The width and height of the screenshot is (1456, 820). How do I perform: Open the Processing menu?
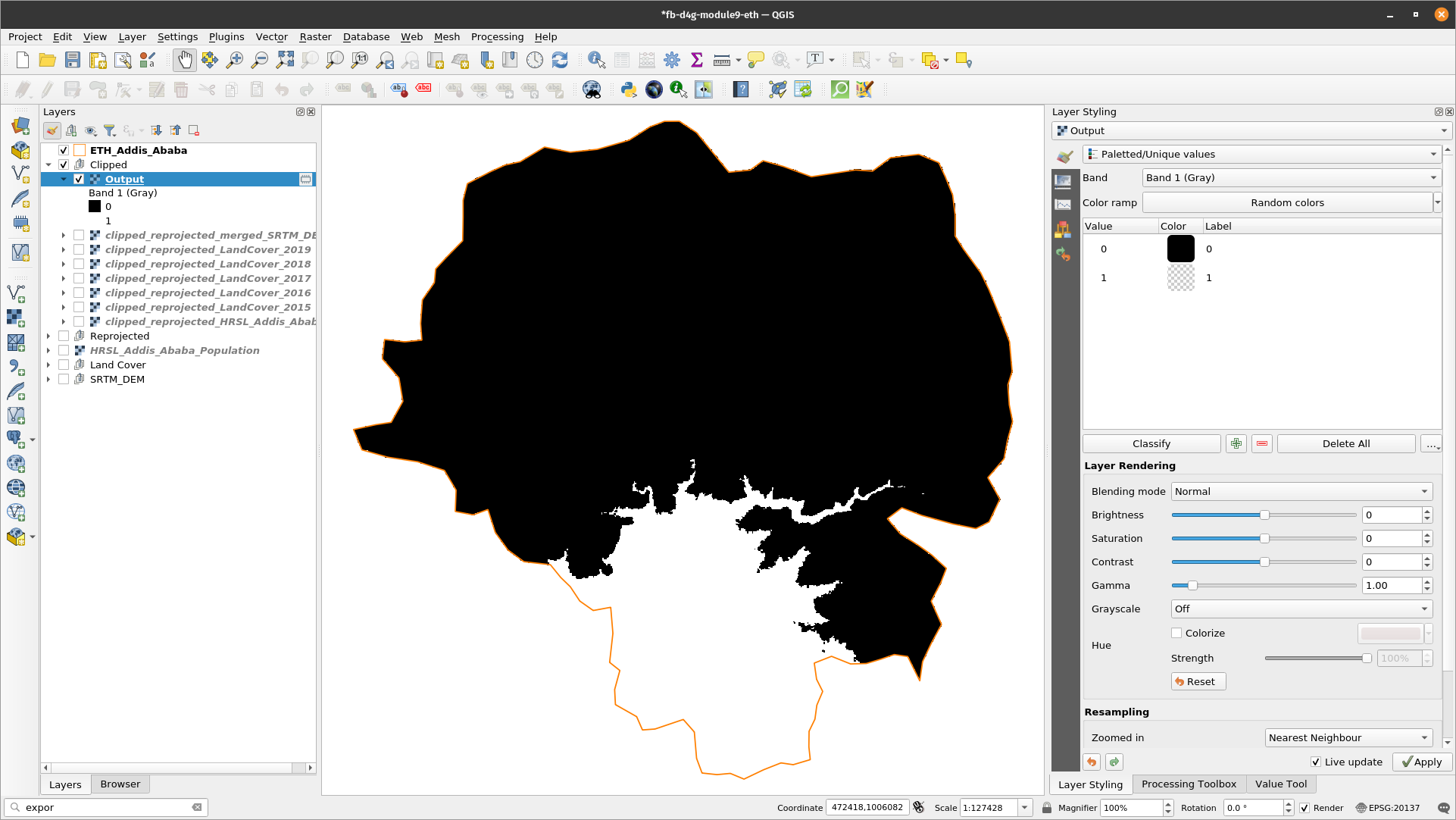tap(497, 37)
